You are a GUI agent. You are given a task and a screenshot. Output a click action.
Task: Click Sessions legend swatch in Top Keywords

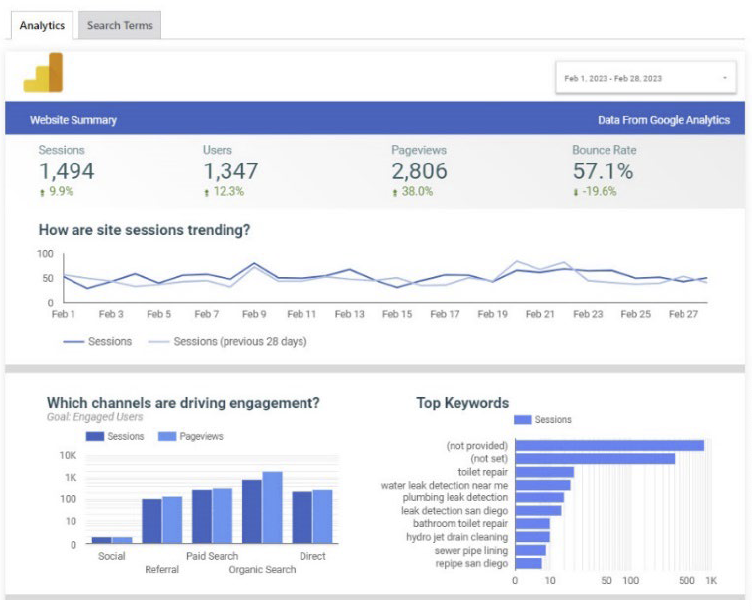coord(522,420)
